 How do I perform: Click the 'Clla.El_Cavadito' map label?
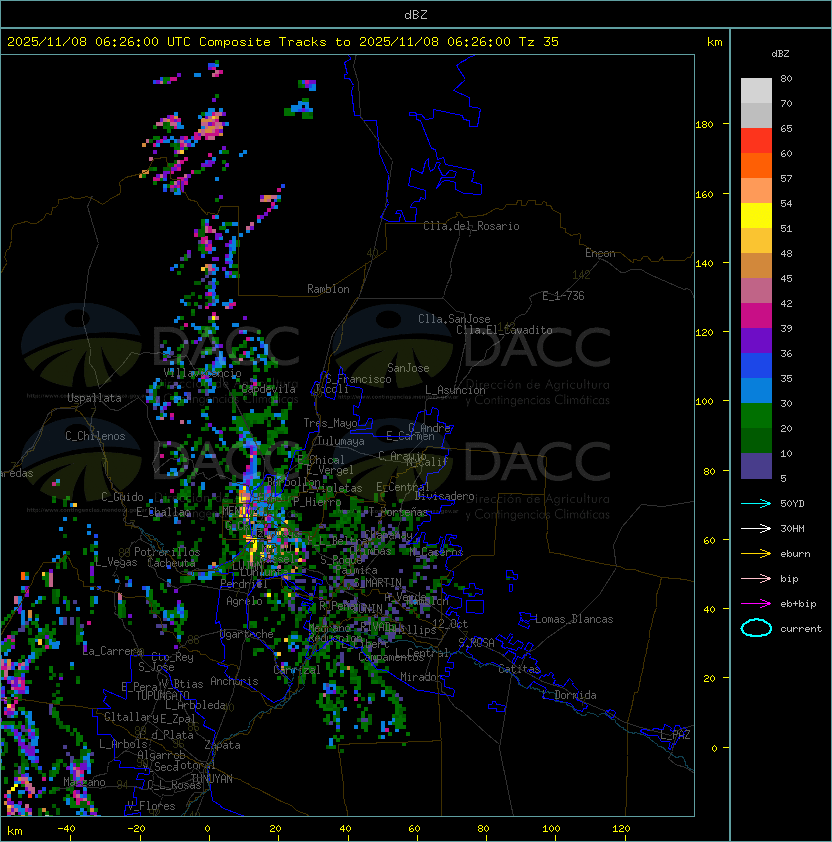pos(504,330)
